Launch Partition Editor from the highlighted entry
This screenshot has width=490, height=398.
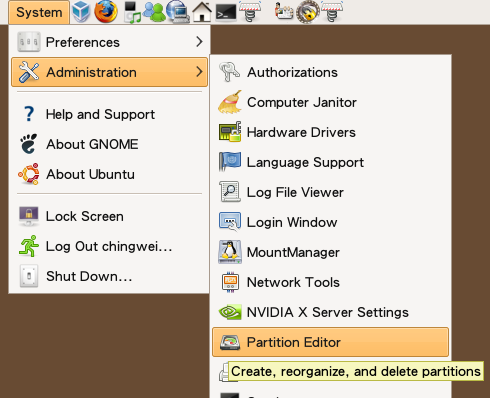coord(330,342)
